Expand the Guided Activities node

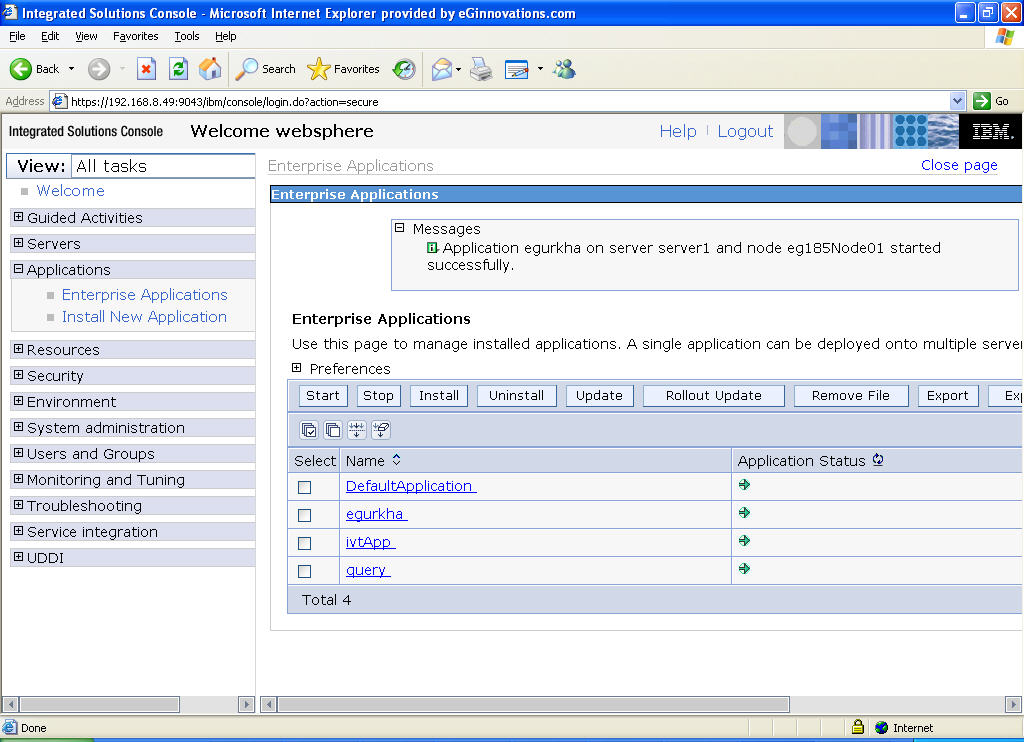tap(18, 217)
